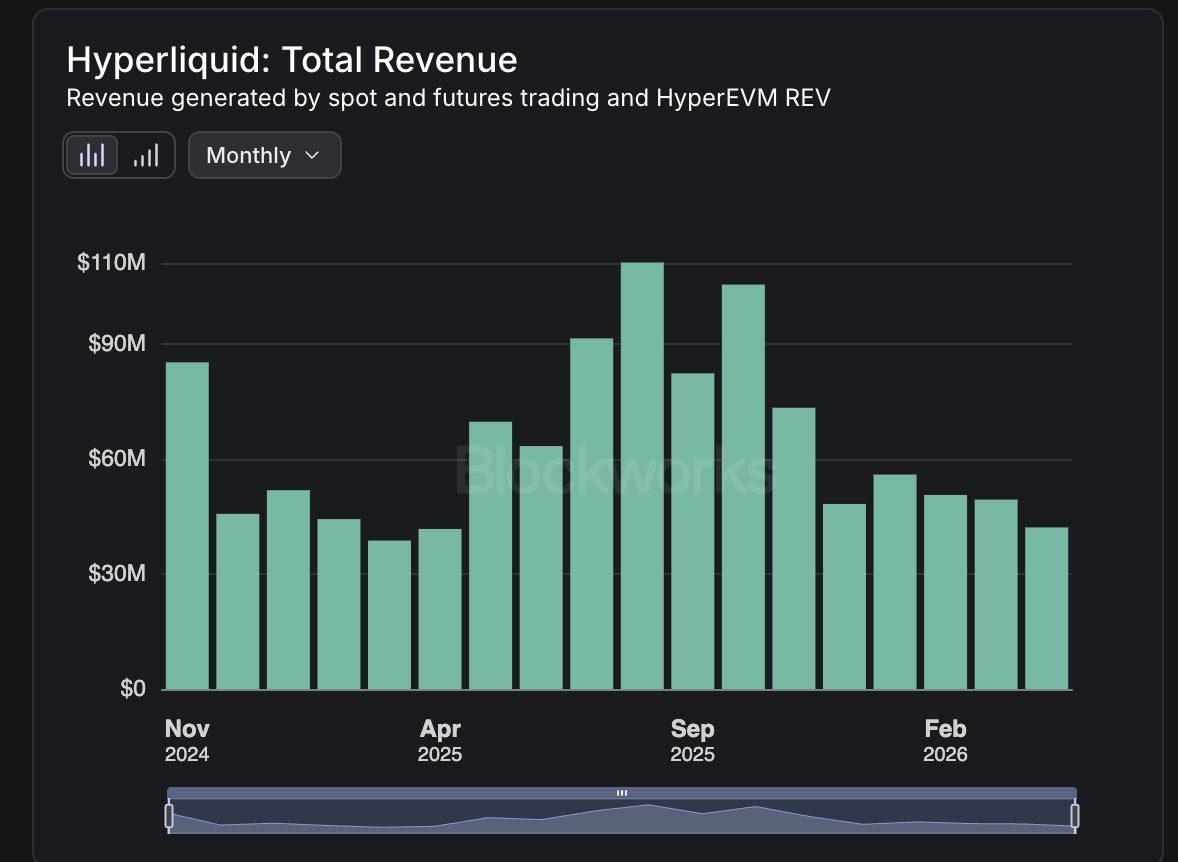Click the Feb 2026 revenue bar

pos(945,592)
